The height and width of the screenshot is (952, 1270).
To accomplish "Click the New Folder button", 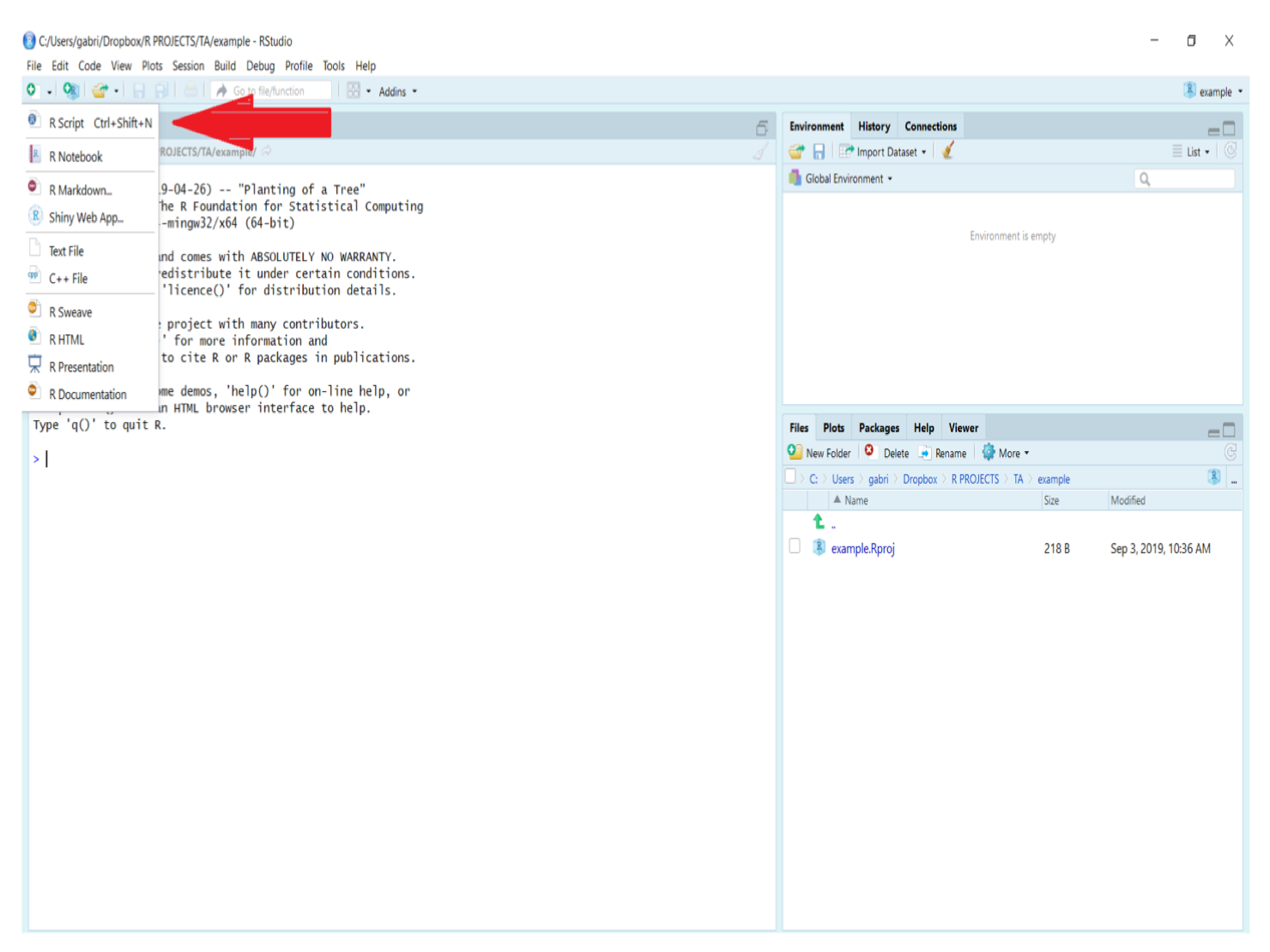I will [820, 453].
